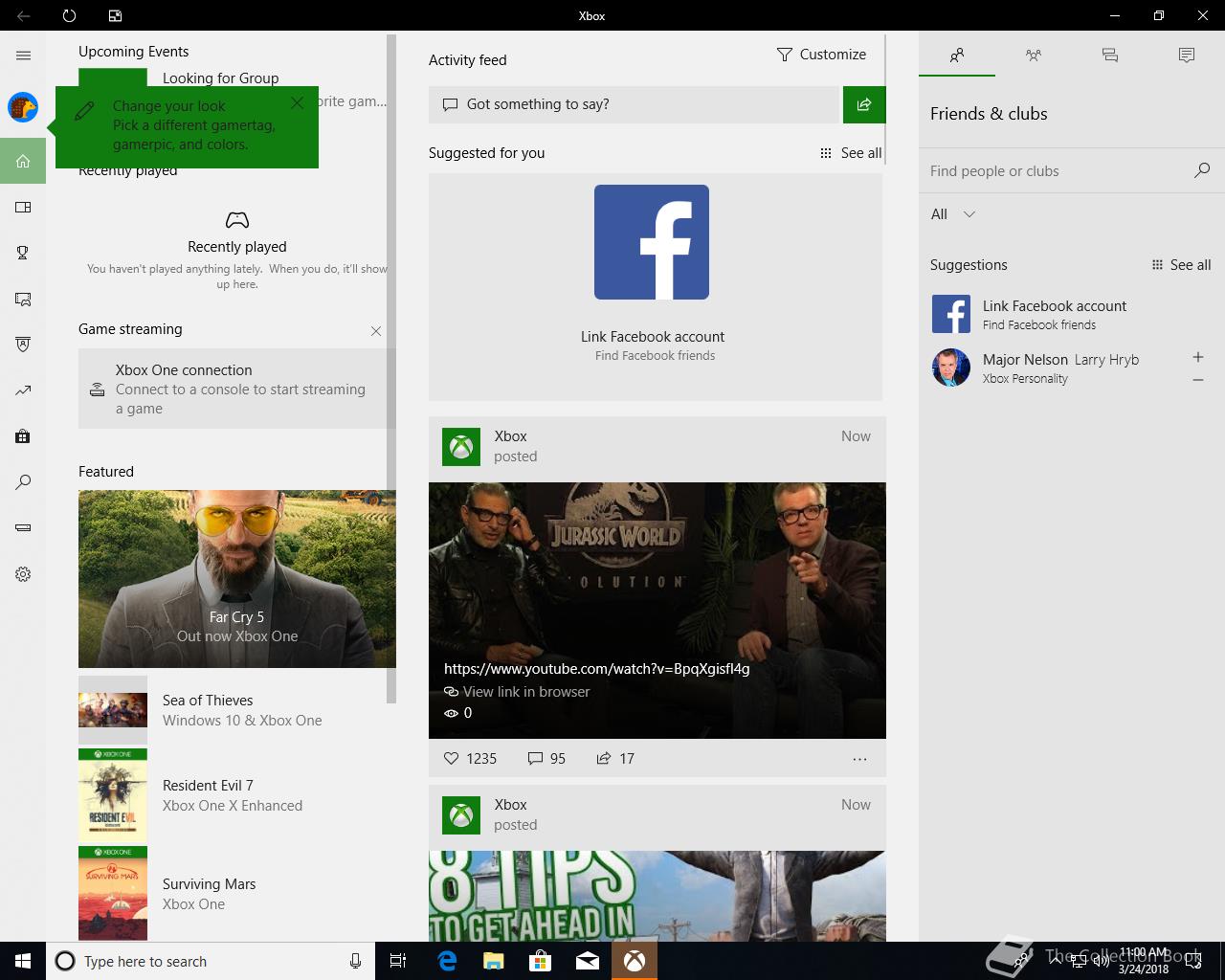Close the Game streaming section
The width and height of the screenshot is (1225, 980).
[x=376, y=331]
